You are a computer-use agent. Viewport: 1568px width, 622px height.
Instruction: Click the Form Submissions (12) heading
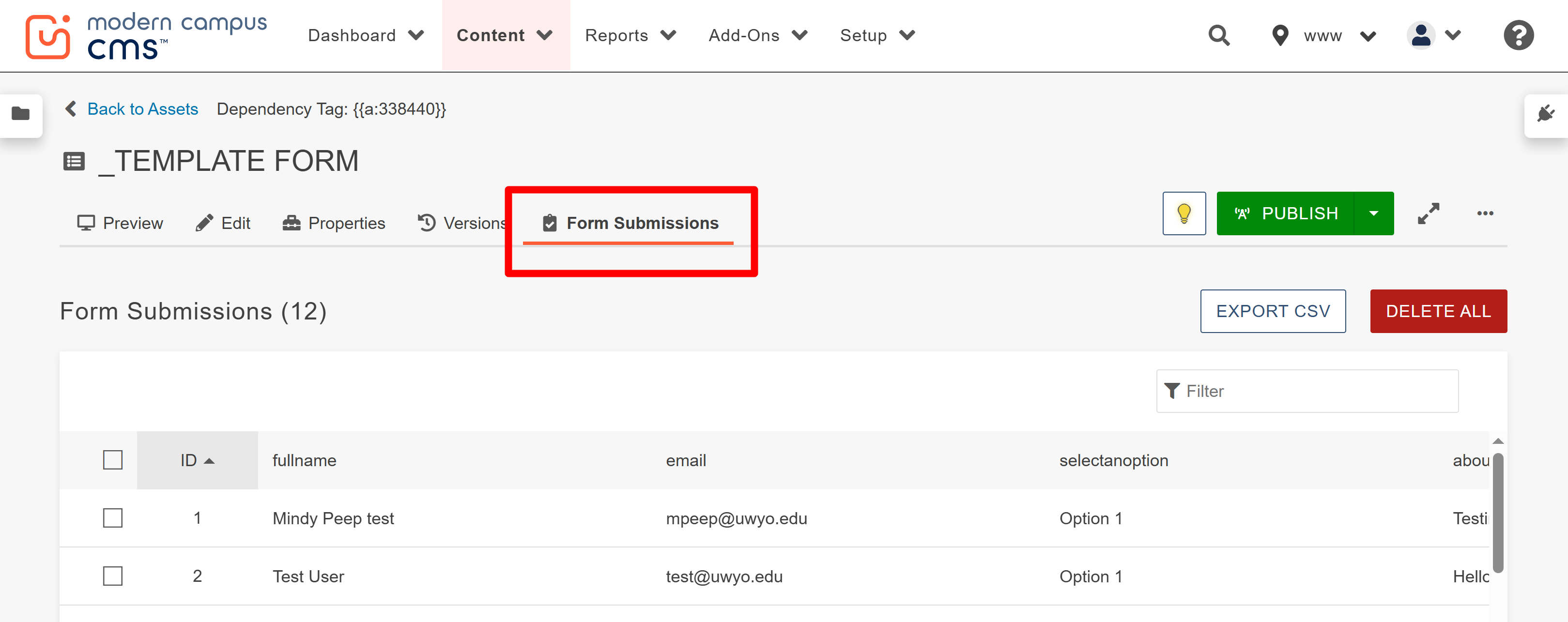[193, 311]
